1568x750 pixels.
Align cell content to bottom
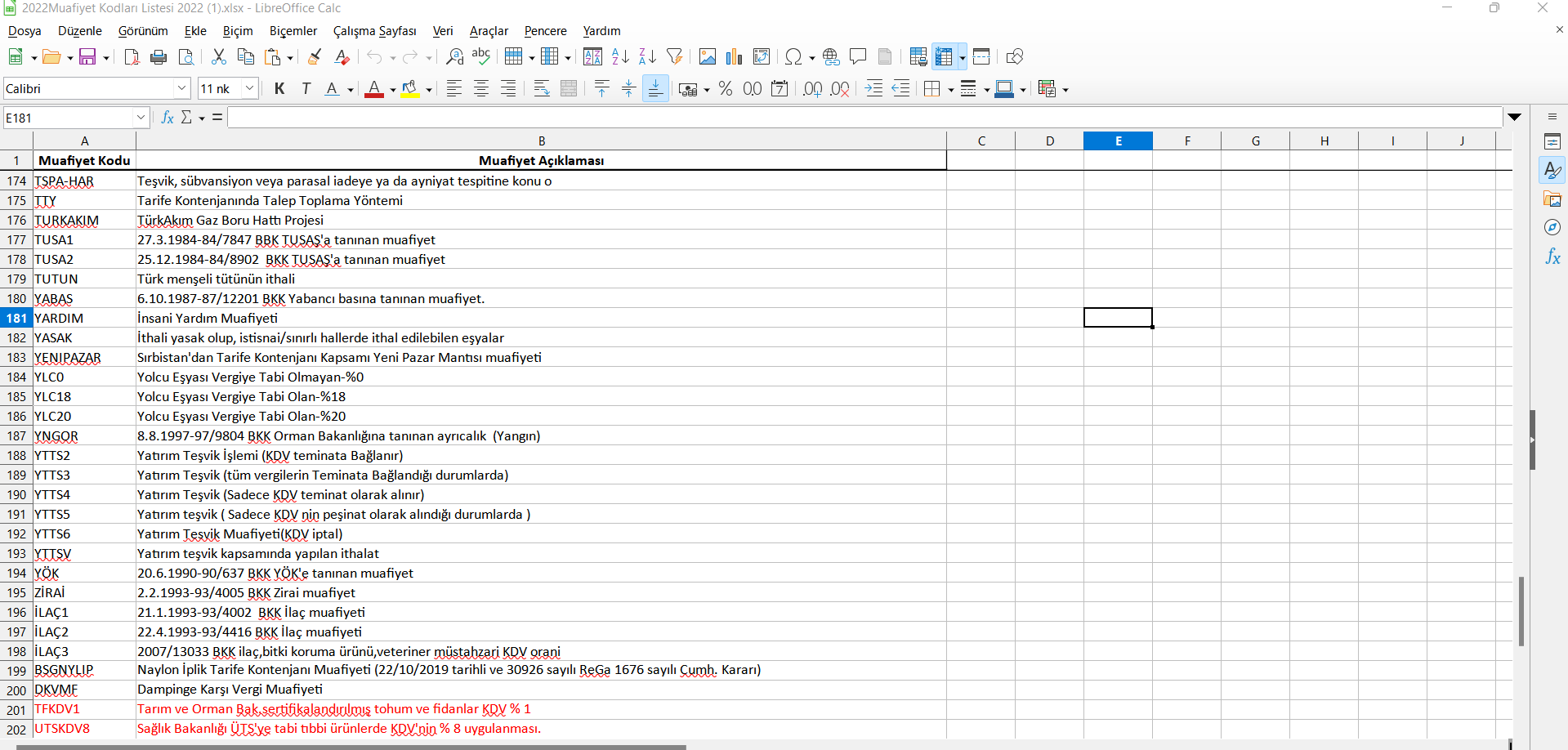coord(655,88)
